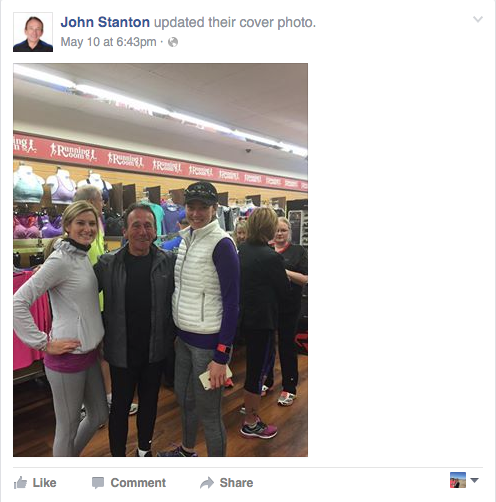Click the globe public privacy icon
Image resolution: width=496 pixels, height=502 pixels.
pyautogui.click(x=173, y=42)
